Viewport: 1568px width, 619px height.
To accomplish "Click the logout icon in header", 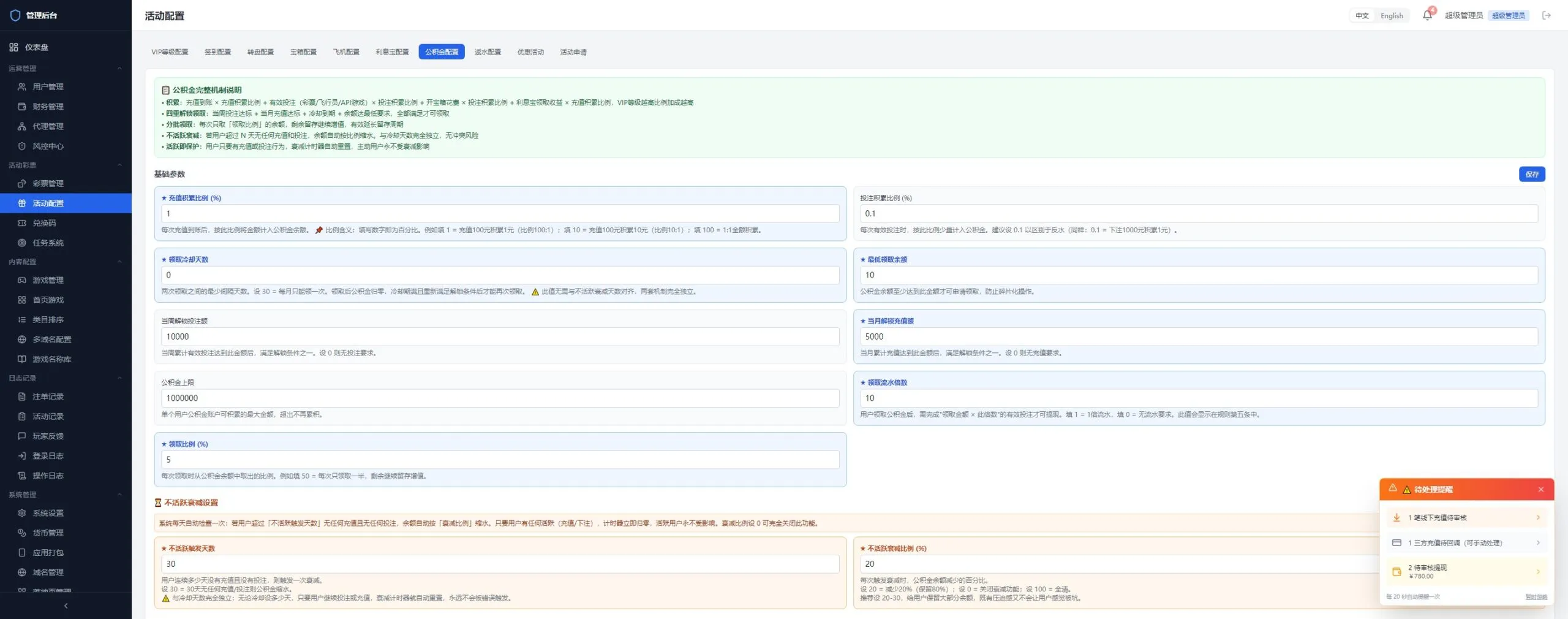I will pos(1547,15).
